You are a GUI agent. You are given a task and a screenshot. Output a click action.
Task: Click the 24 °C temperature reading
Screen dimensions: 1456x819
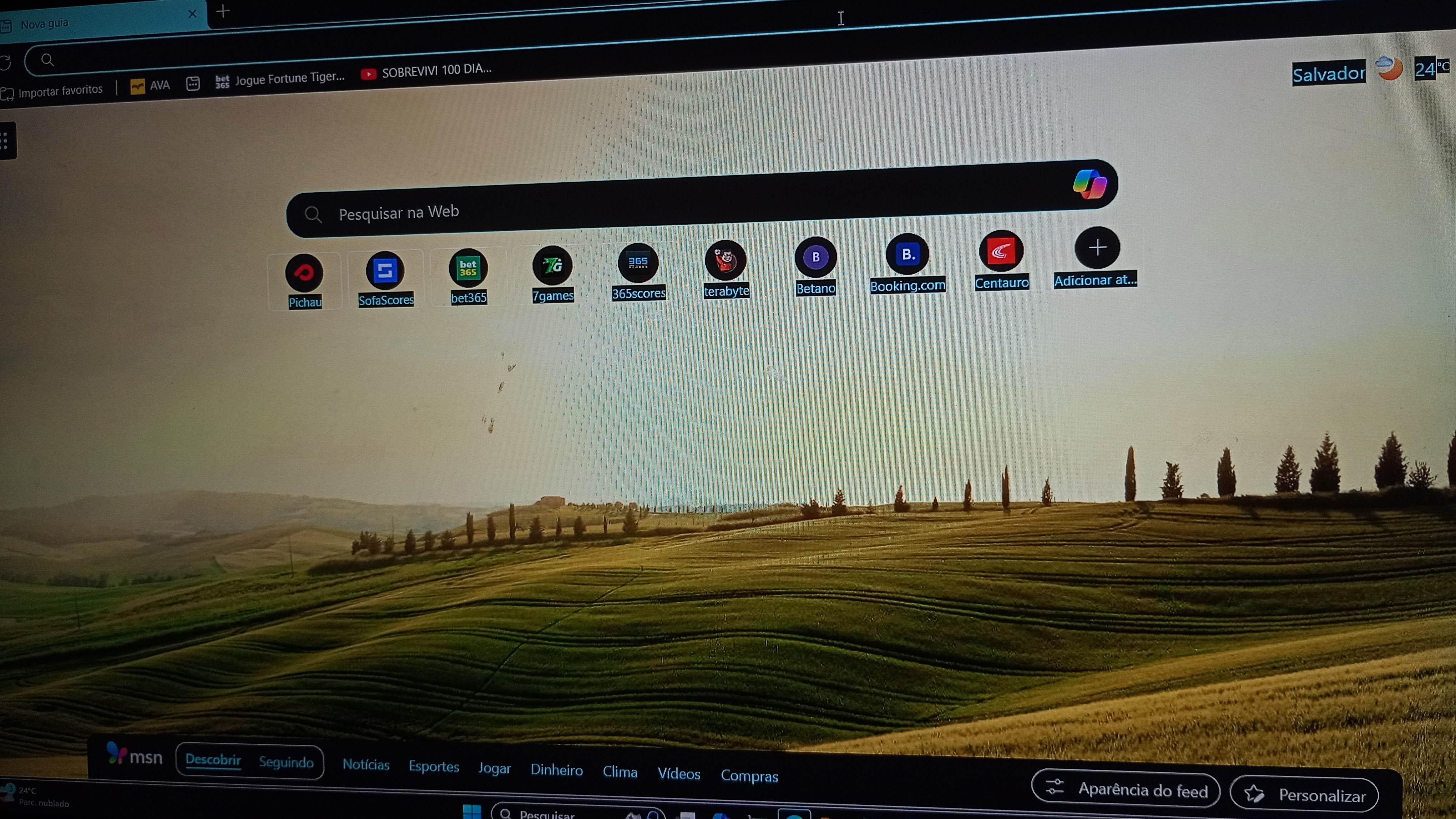pyautogui.click(x=1432, y=68)
